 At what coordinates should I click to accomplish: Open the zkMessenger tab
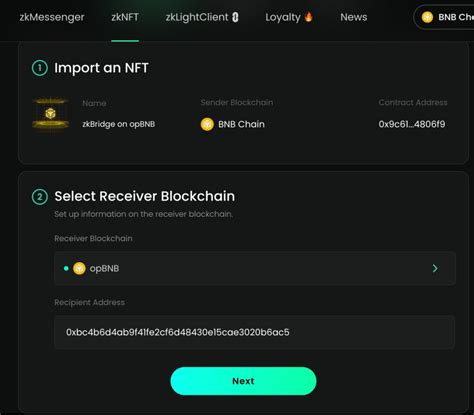click(52, 17)
